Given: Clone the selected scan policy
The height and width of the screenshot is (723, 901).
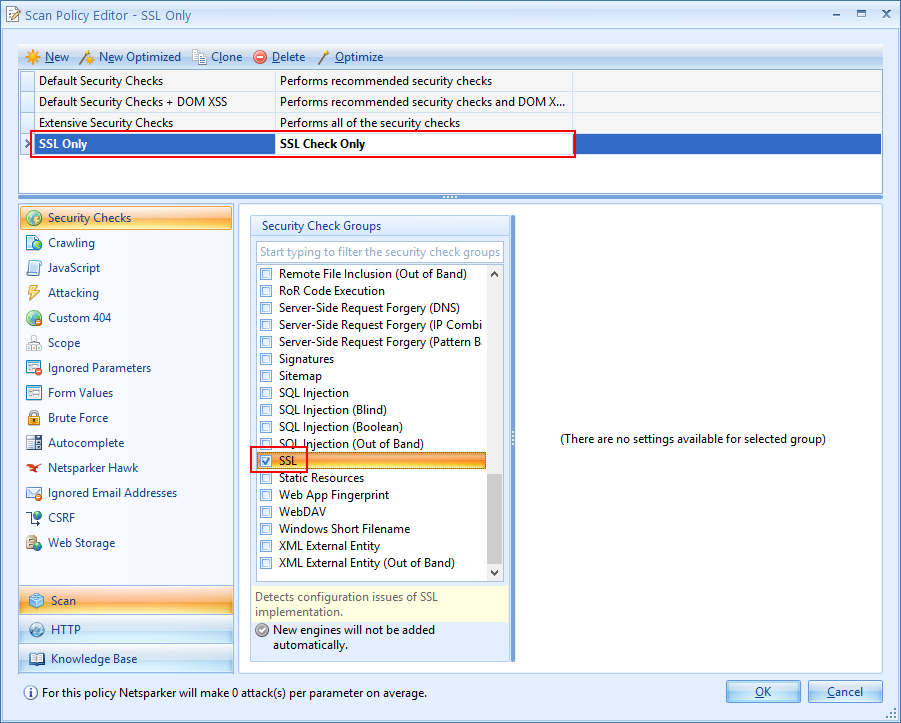Looking at the screenshot, I should click(217, 57).
